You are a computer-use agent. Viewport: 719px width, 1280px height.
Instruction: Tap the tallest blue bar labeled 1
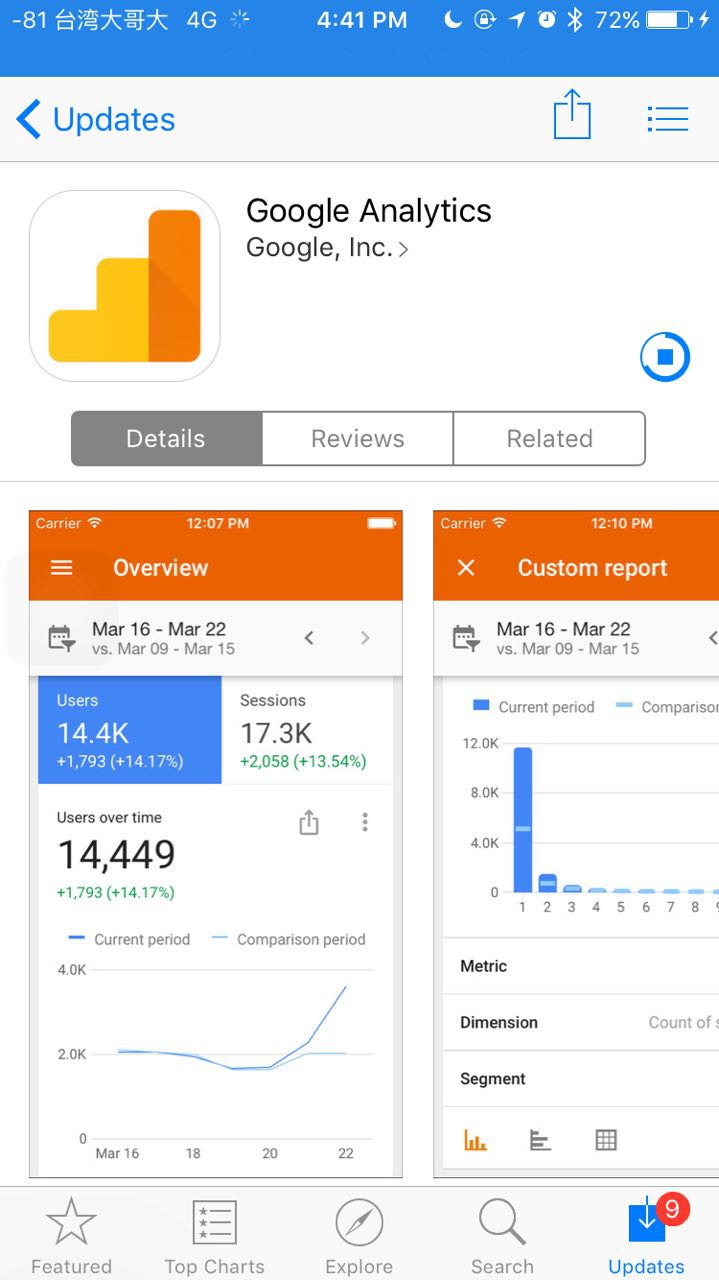click(x=523, y=819)
